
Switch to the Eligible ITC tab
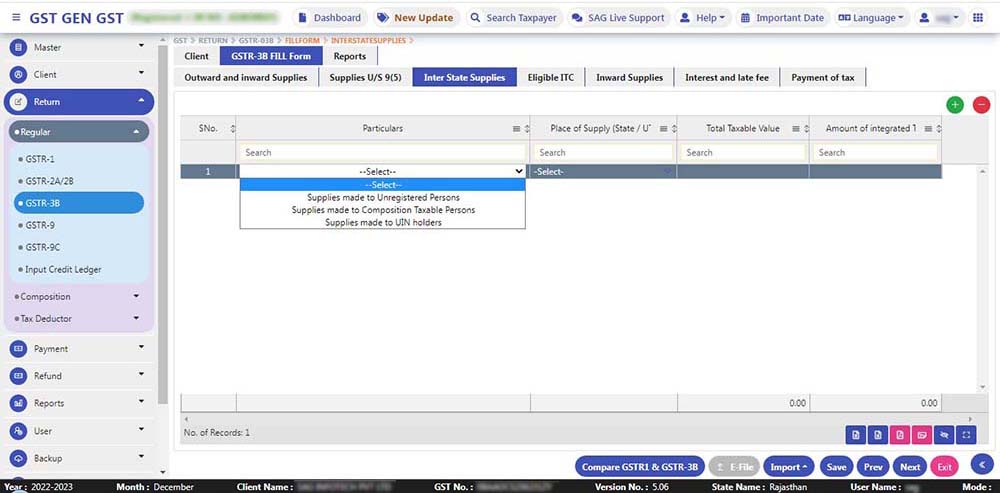coord(550,77)
